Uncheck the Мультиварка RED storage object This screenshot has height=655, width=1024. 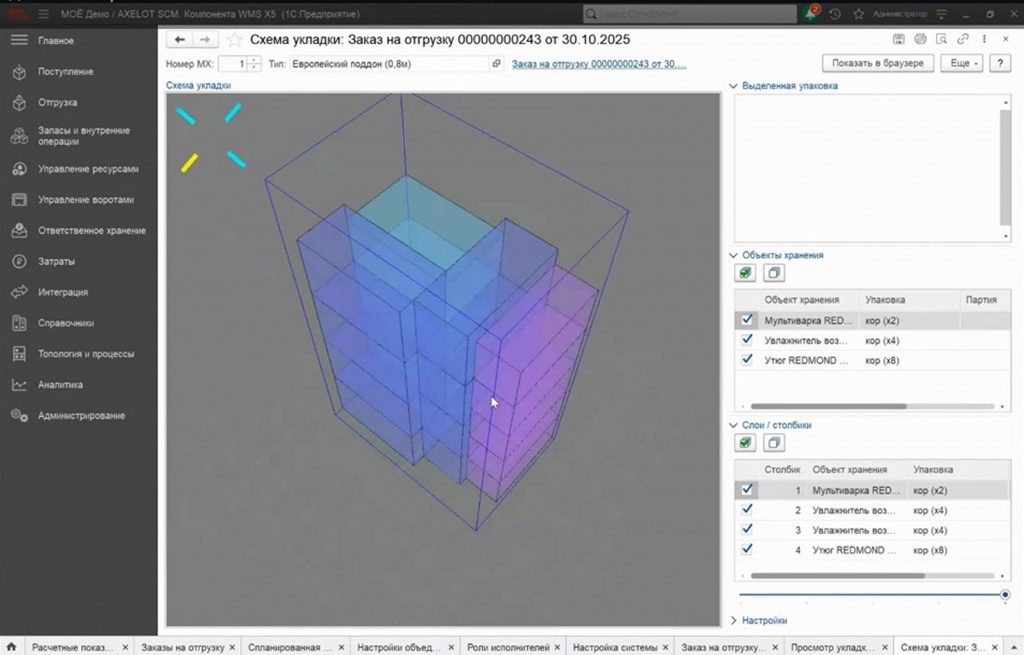[747, 320]
